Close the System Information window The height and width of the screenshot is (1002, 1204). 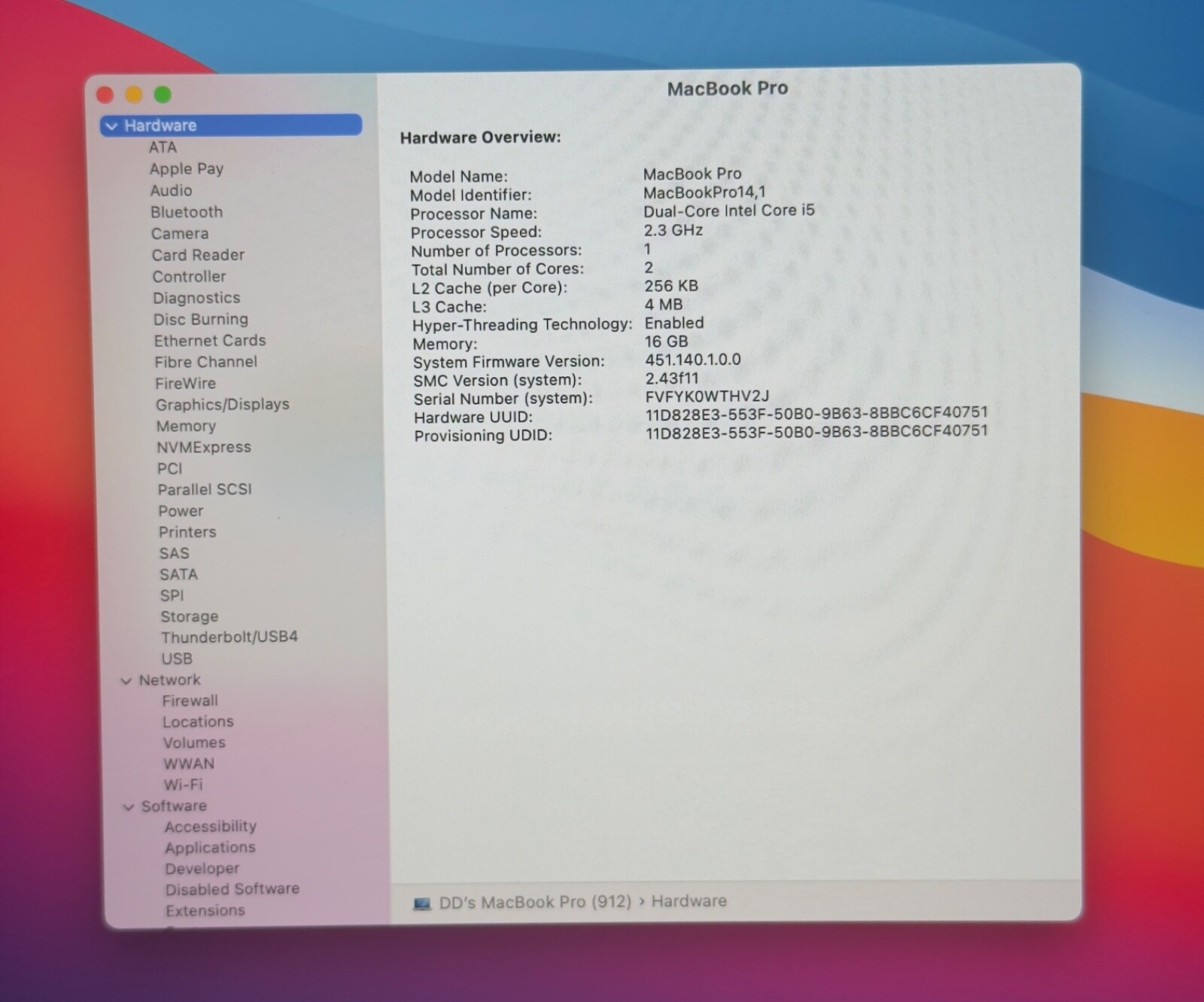(105, 95)
